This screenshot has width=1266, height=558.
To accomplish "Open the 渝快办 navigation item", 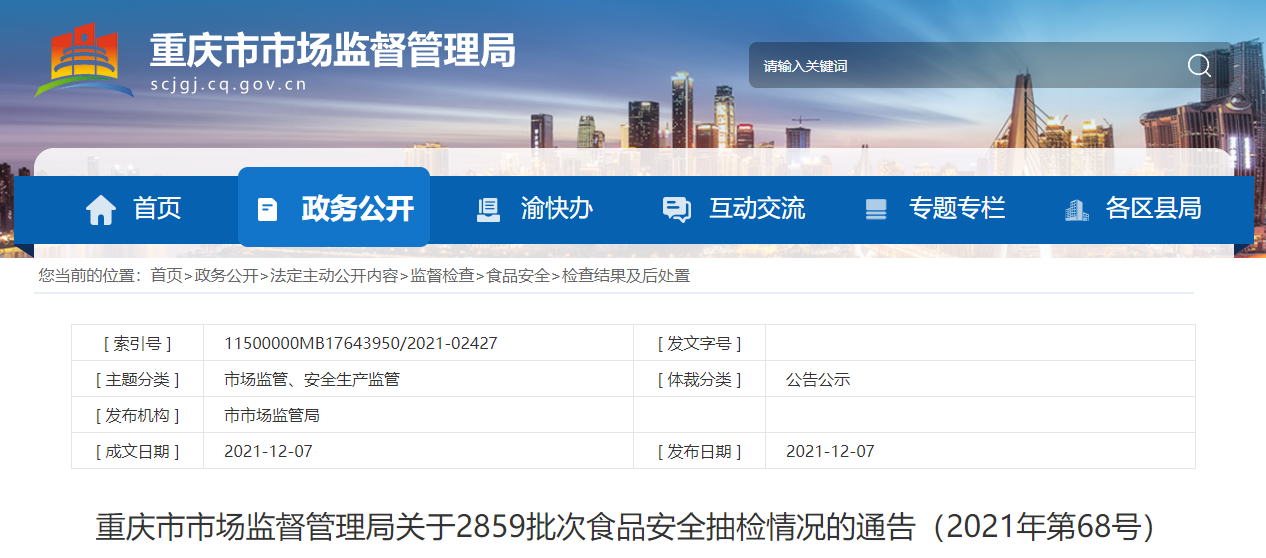I will click(x=556, y=208).
